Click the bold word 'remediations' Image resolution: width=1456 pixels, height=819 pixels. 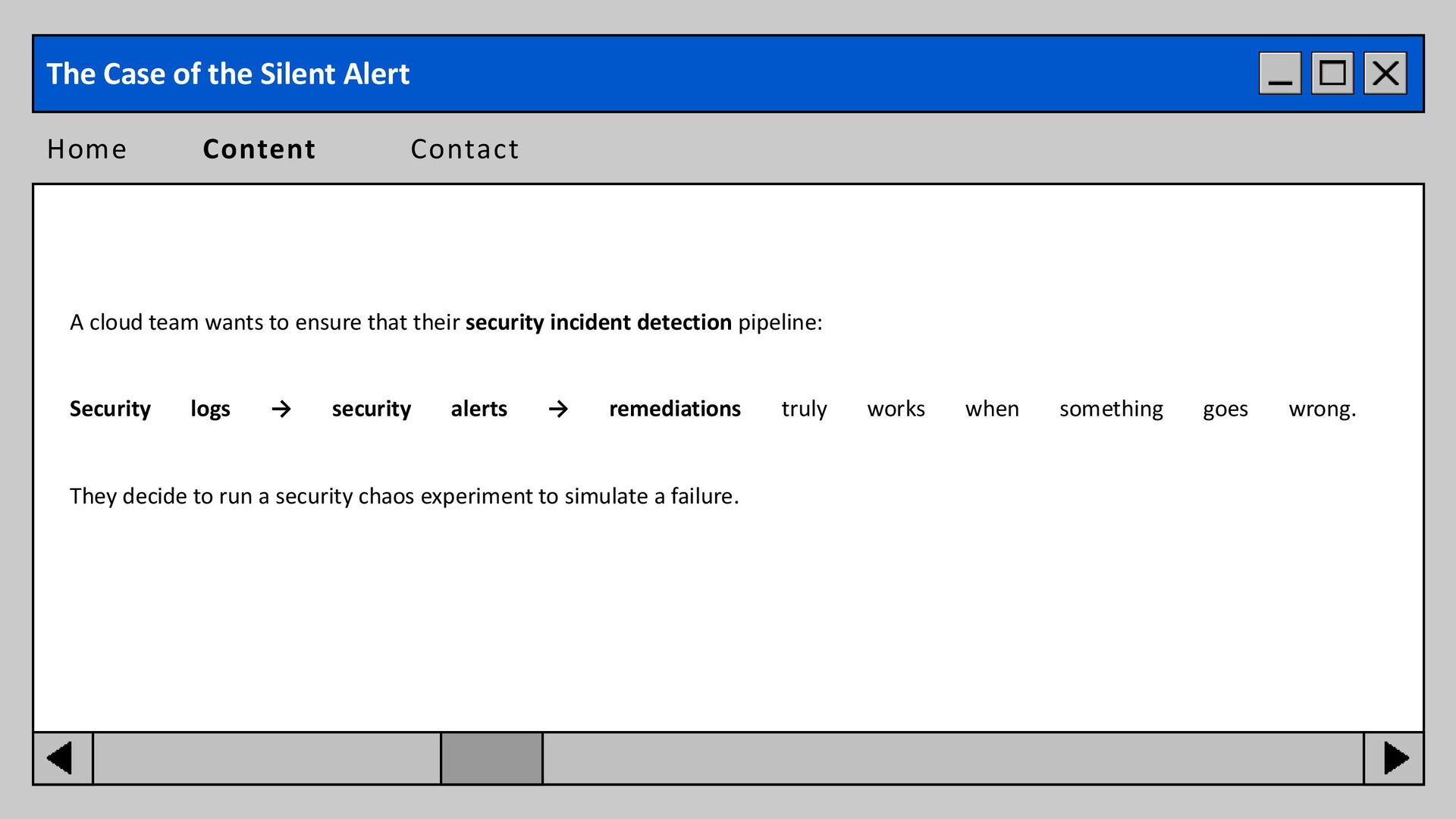pos(674,409)
